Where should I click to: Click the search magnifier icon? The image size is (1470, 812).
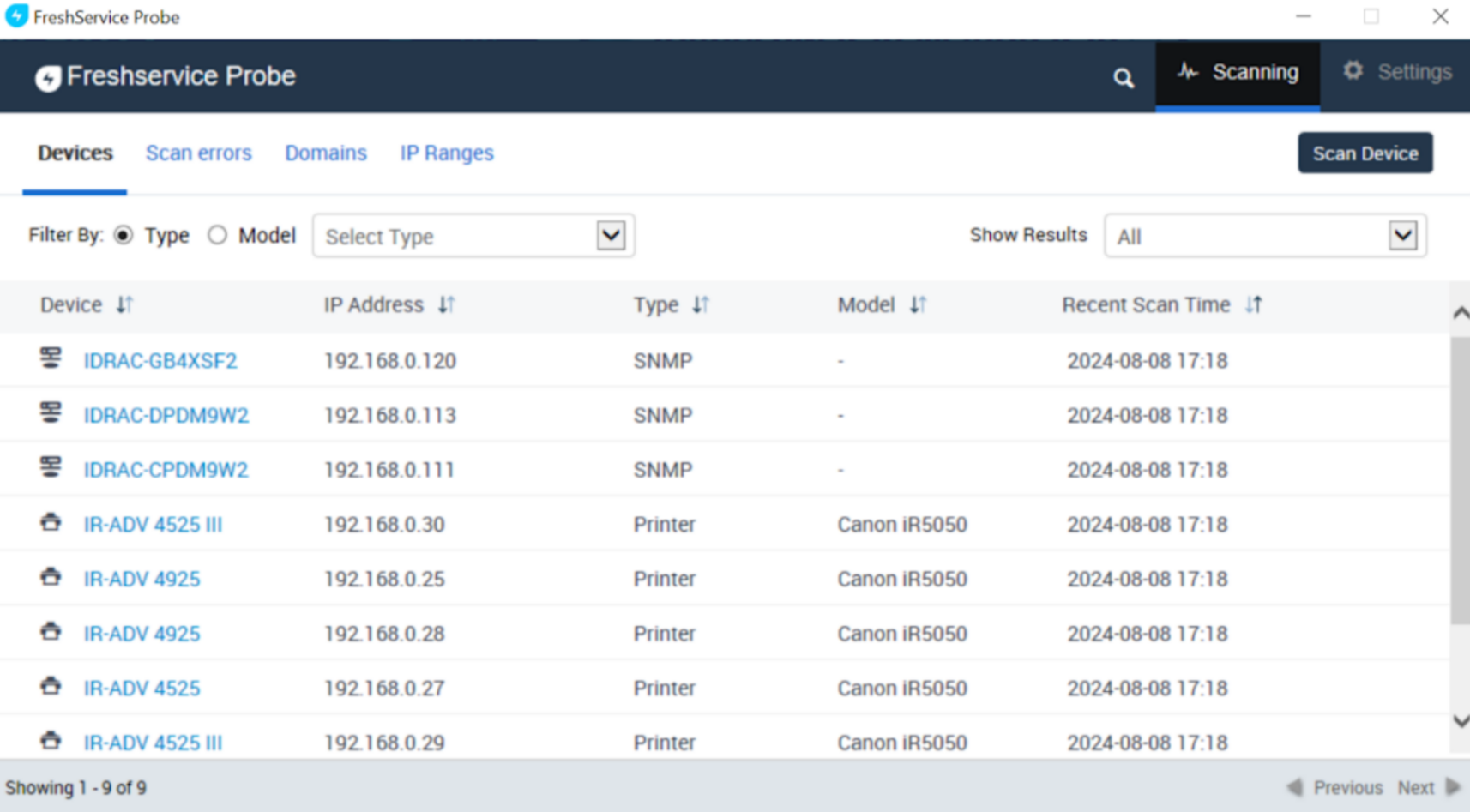[1123, 79]
